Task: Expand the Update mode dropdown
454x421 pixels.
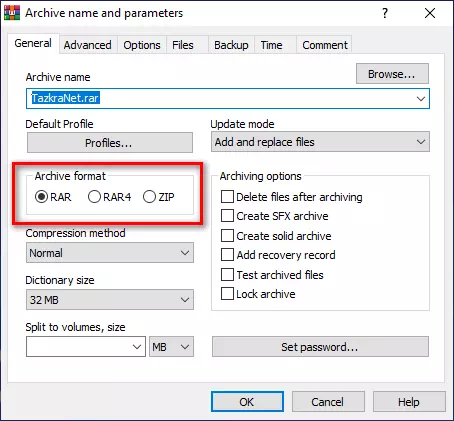Action: pos(320,142)
